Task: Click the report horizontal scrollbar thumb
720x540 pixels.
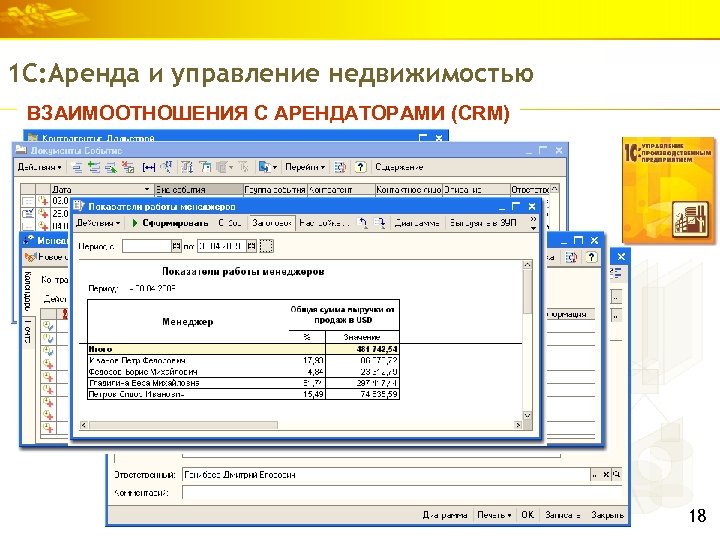Action: 183,425
